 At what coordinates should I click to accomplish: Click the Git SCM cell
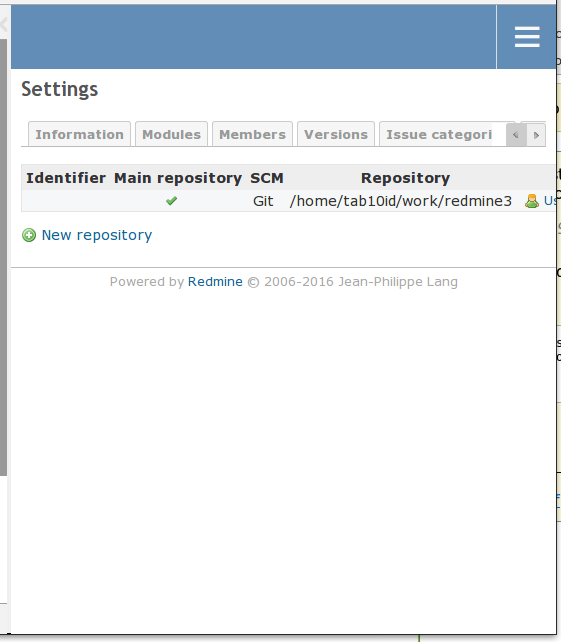(x=263, y=201)
